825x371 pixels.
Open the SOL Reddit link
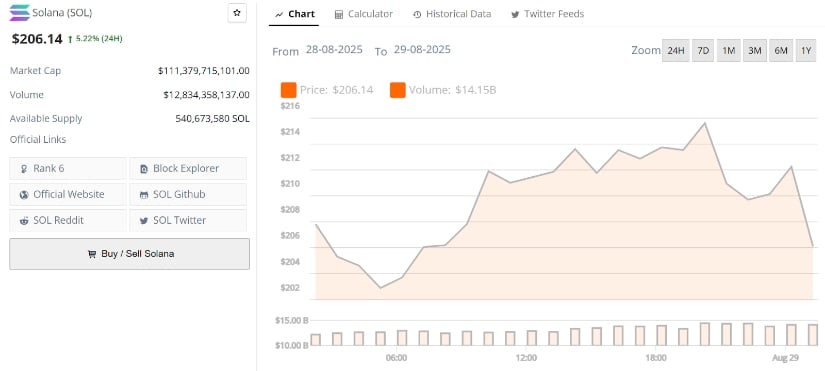pyautogui.click(x=68, y=220)
